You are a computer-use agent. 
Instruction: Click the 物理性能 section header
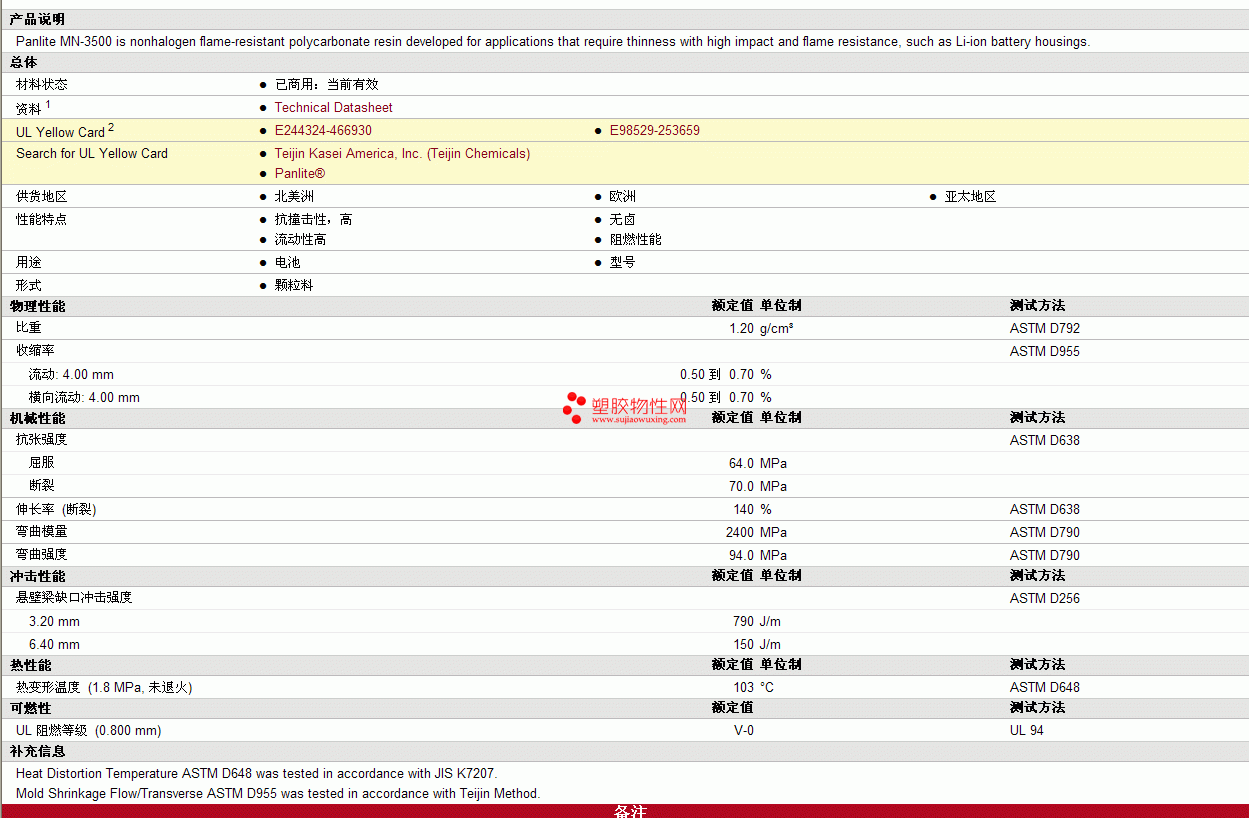click(37, 306)
